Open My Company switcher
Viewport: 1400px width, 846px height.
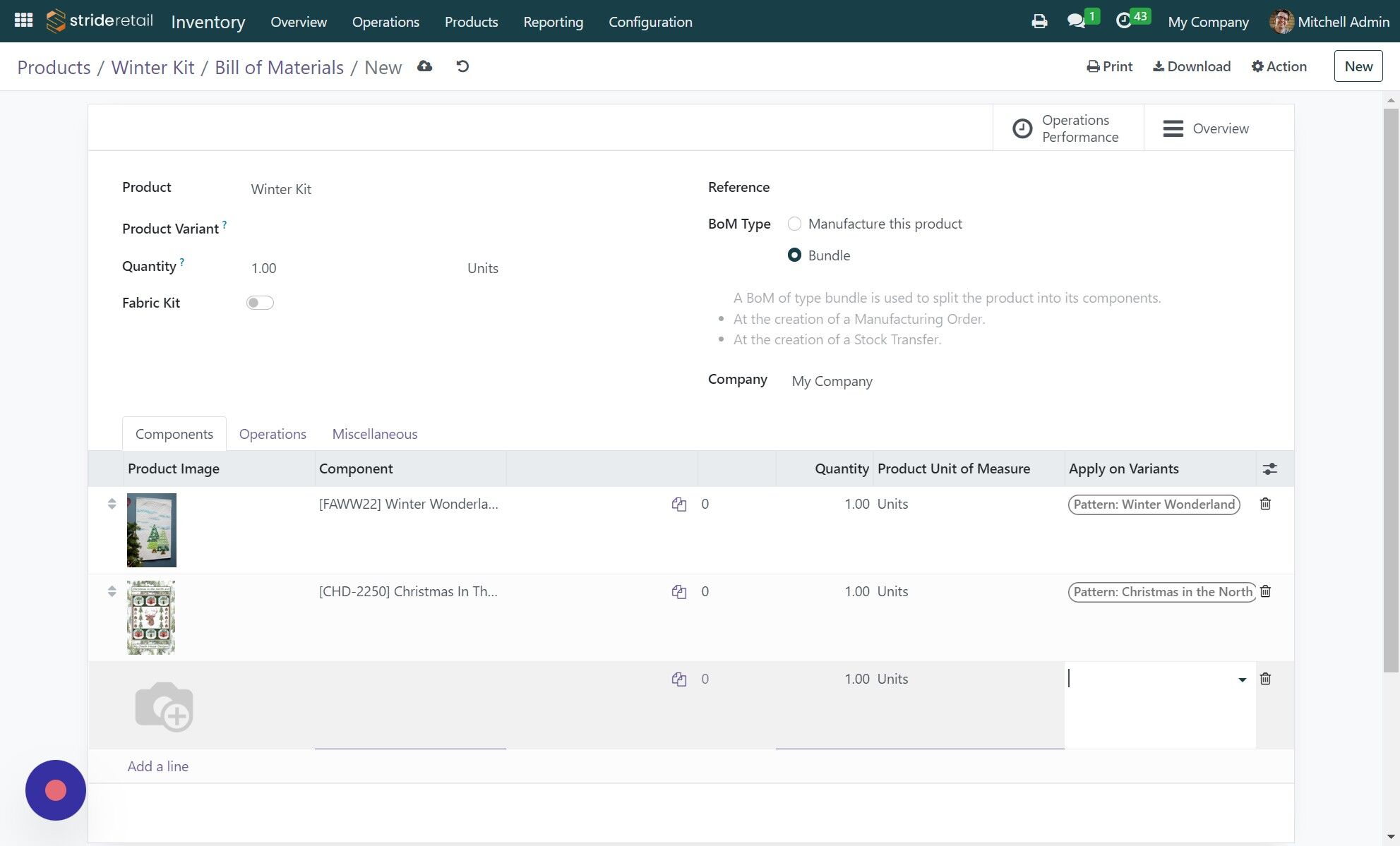pos(1208,22)
